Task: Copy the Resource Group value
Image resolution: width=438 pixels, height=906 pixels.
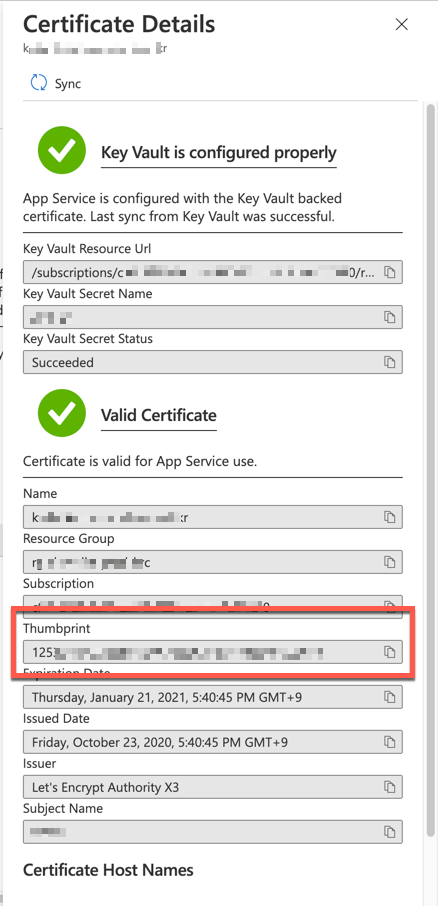Action: tap(389, 562)
